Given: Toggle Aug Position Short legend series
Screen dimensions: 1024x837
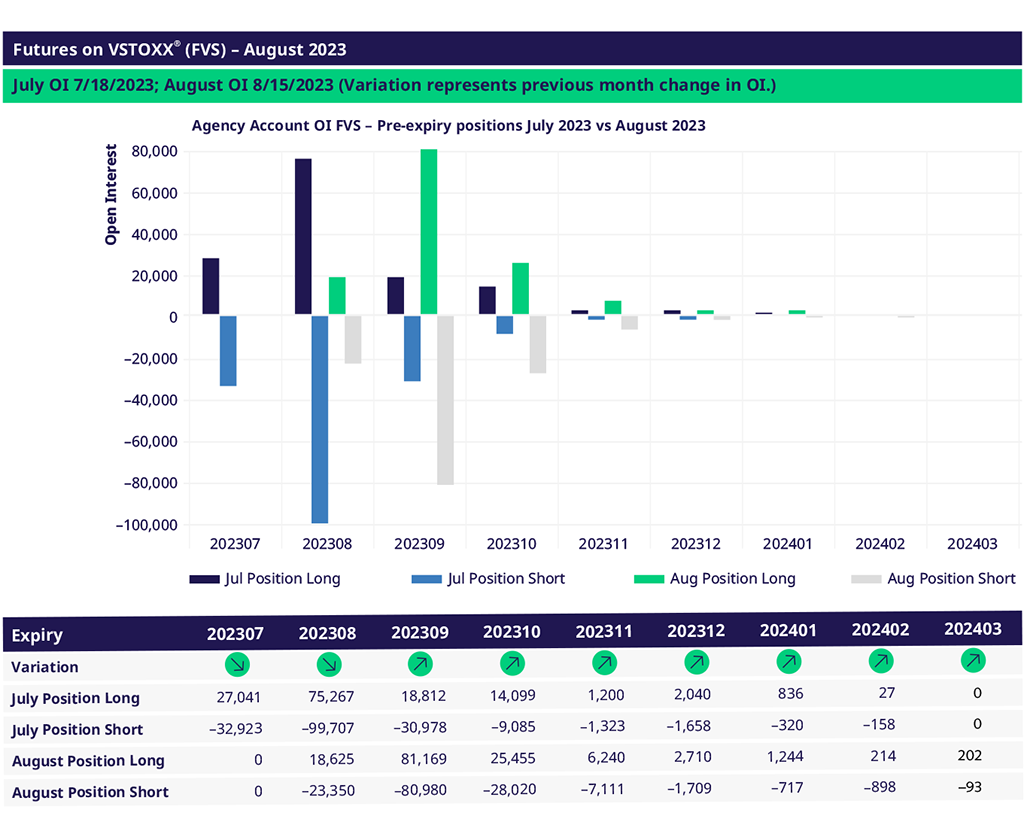Looking at the screenshot, I should pos(932,579).
